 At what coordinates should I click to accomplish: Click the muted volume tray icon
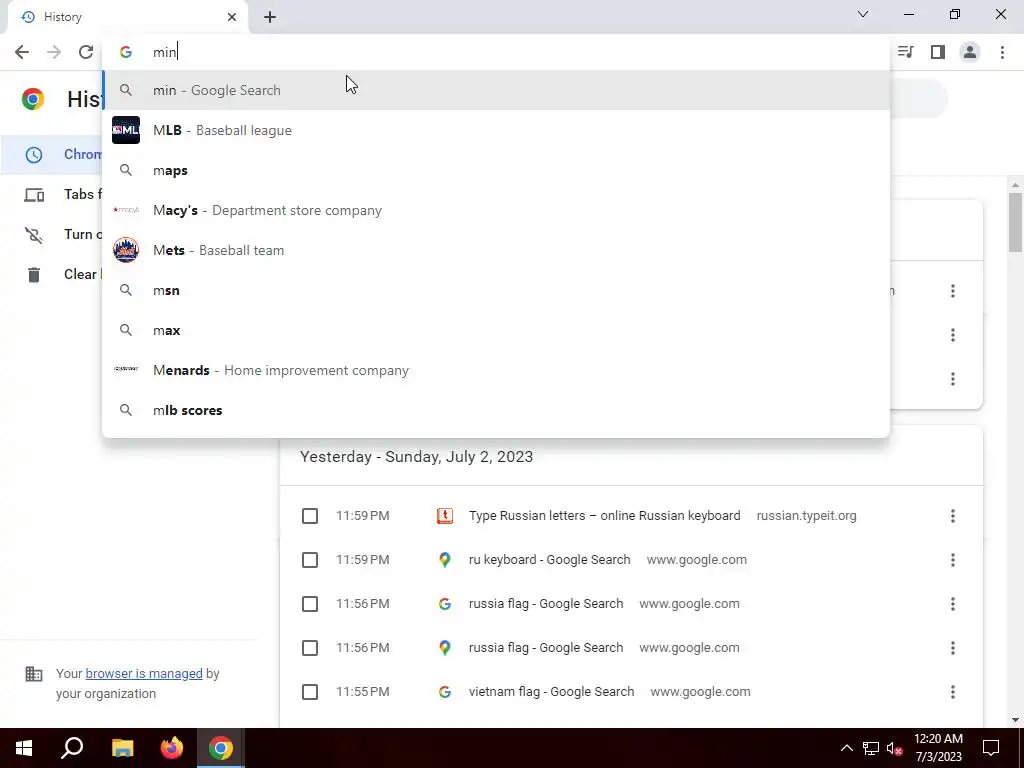tap(895, 749)
